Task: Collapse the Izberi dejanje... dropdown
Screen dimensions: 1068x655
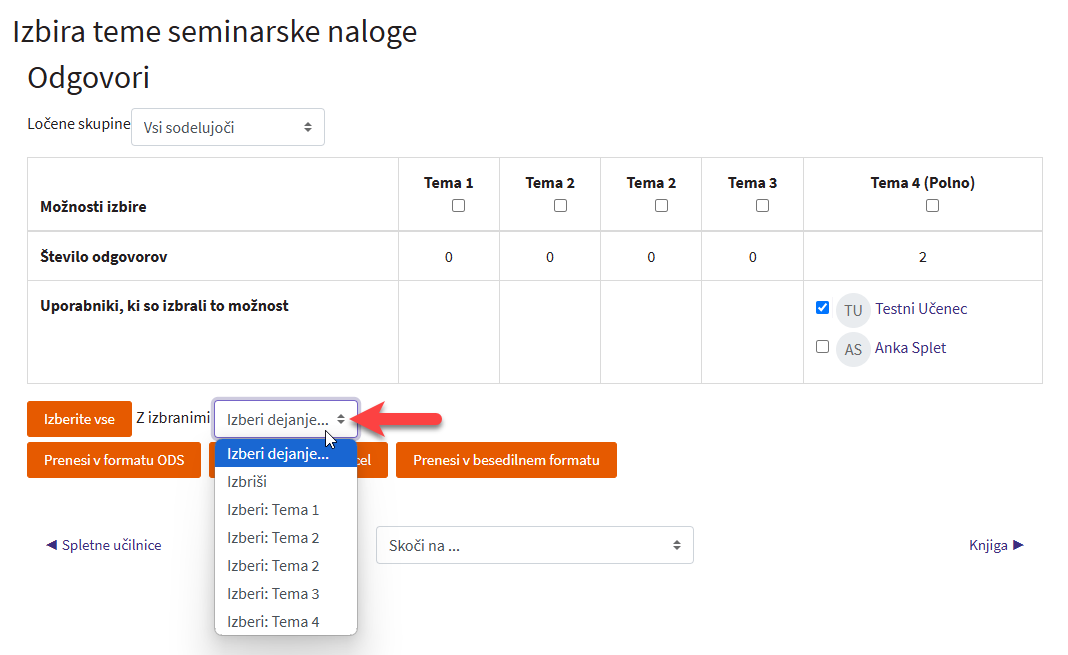Action: 285,419
